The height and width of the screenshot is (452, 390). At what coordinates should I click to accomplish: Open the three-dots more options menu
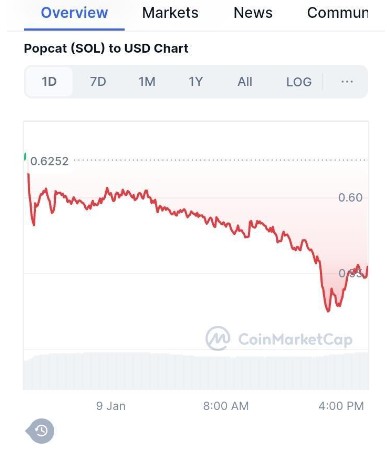tap(347, 82)
